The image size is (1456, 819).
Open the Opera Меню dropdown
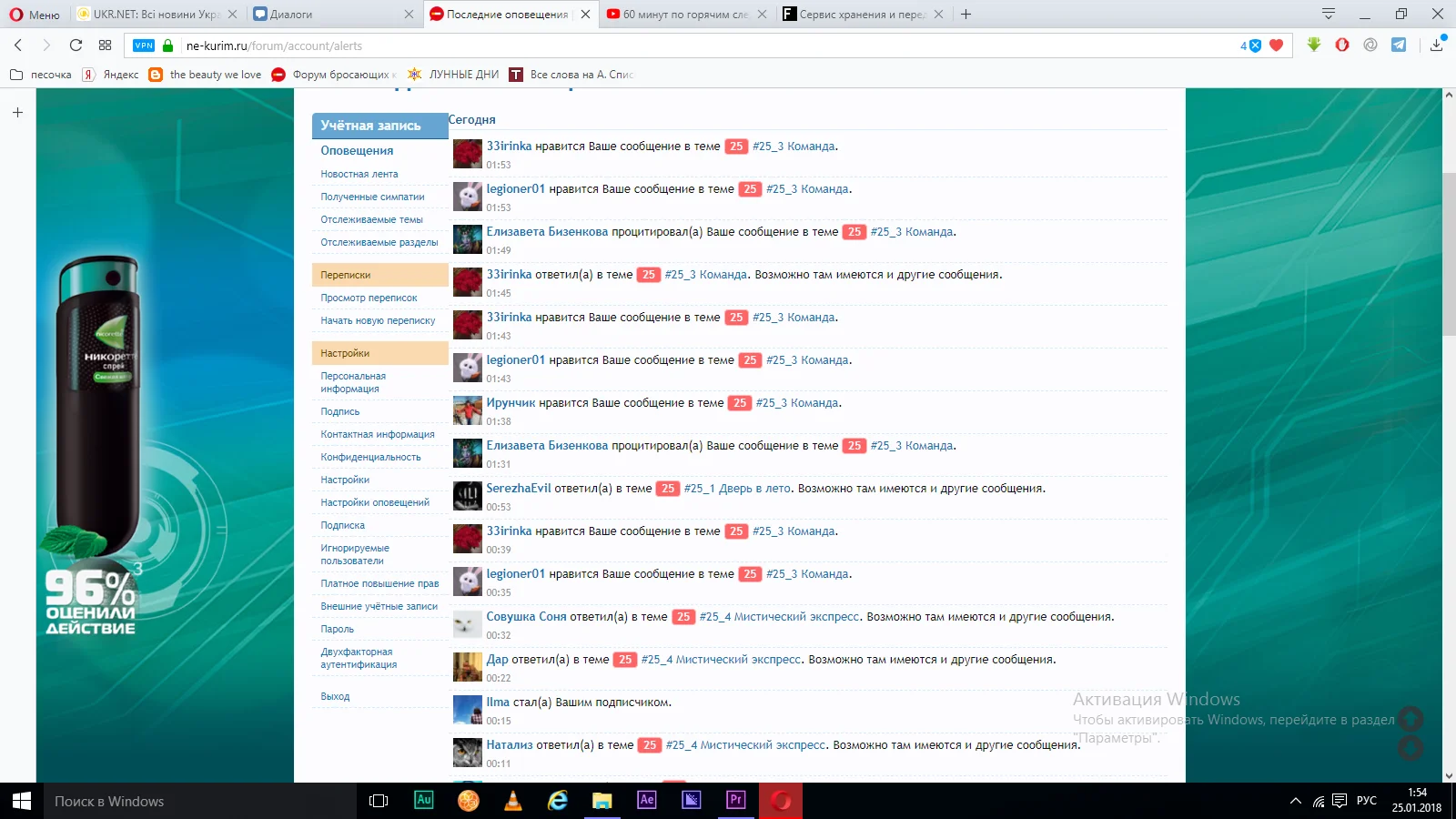[35, 15]
